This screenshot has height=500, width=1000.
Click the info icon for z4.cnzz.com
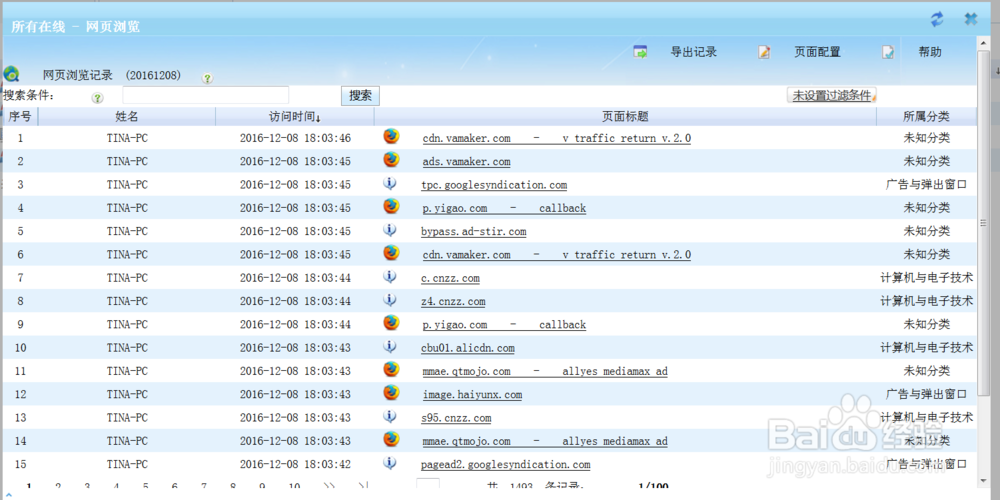click(390, 300)
